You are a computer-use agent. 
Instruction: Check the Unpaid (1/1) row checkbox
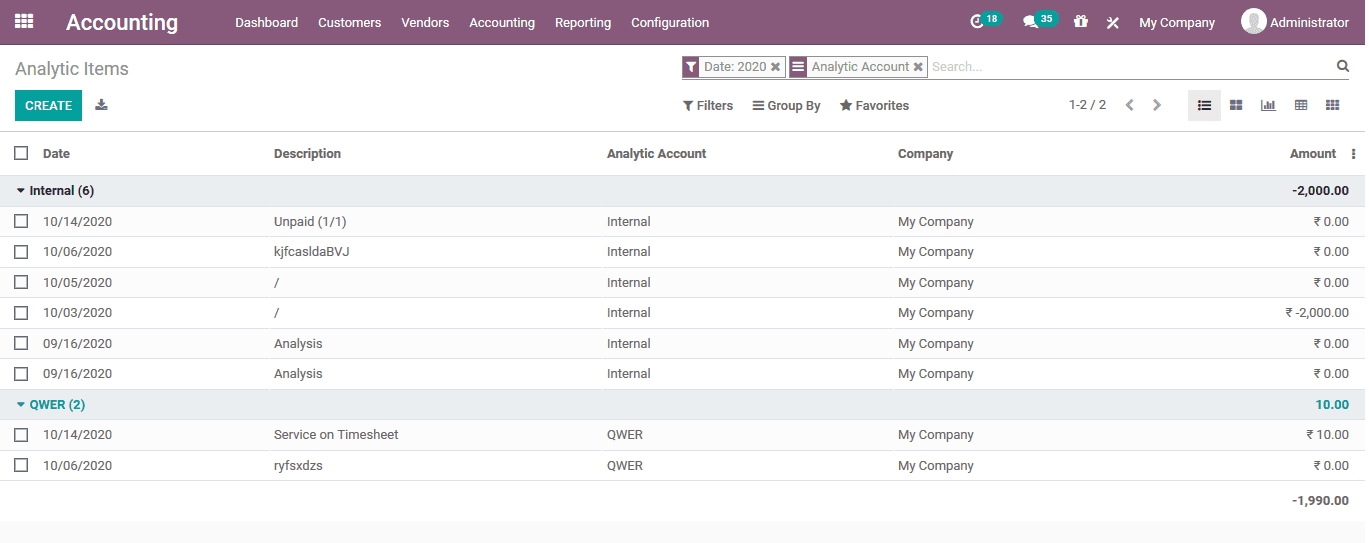21,221
